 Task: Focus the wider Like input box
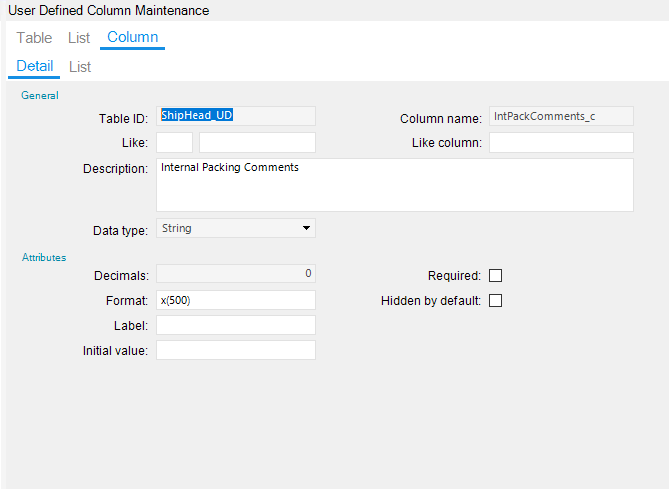coord(257,143)
